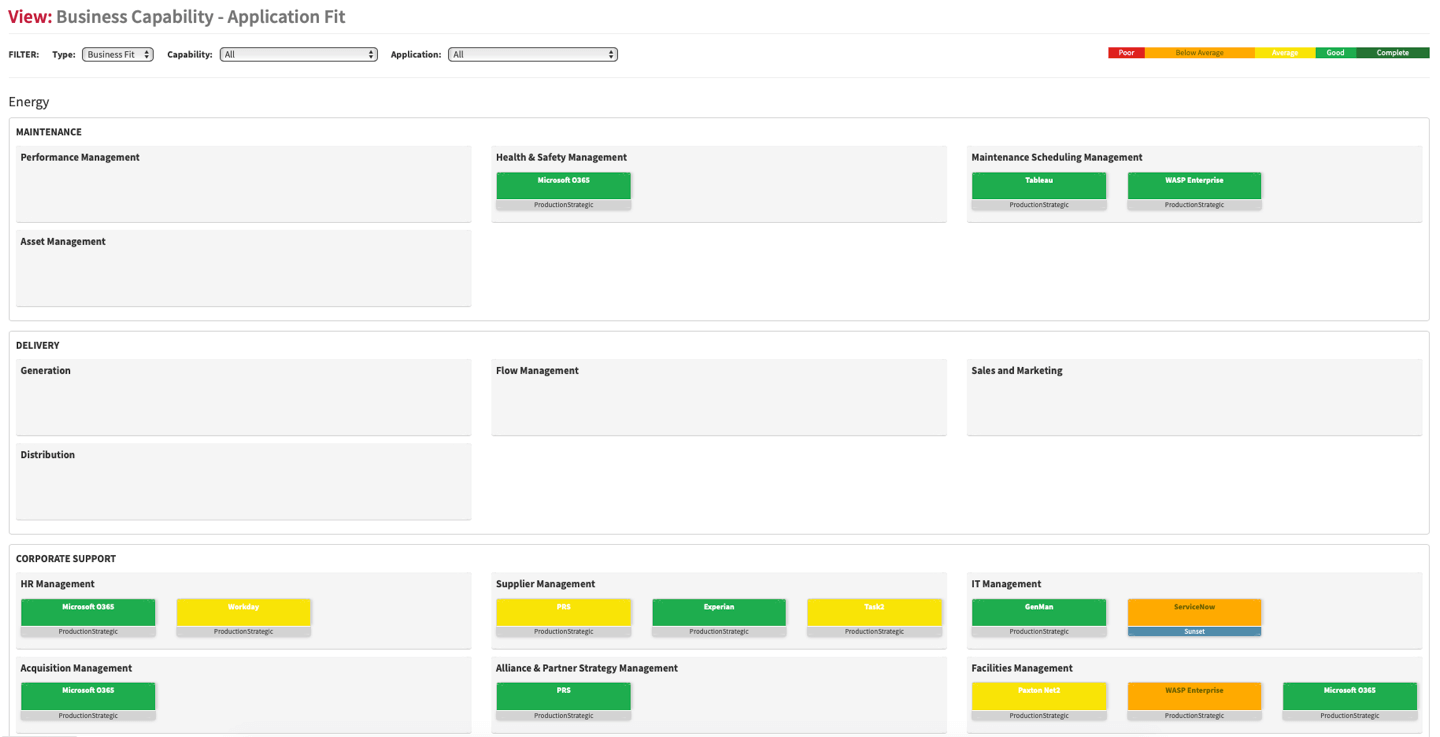The image size is (1440, 737).
Task: Select the Flow Management capability heading
Action: pos(537,371)
